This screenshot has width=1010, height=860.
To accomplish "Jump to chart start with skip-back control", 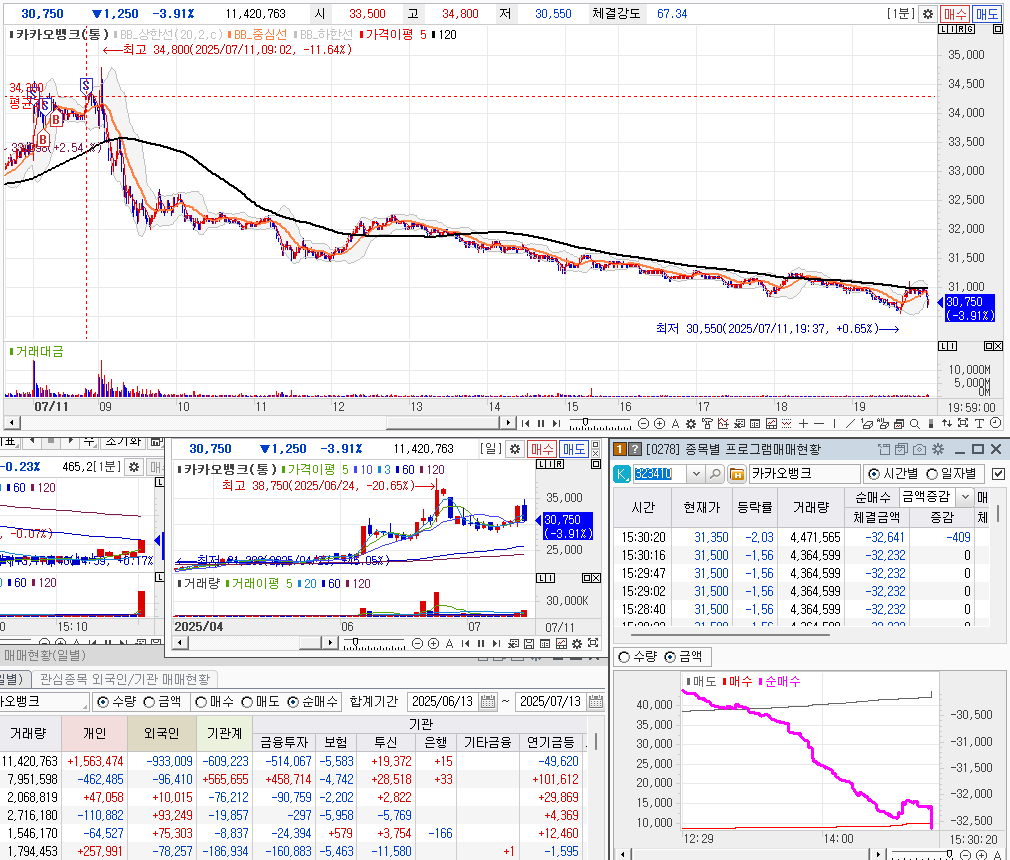I will (x=526, y=423).
